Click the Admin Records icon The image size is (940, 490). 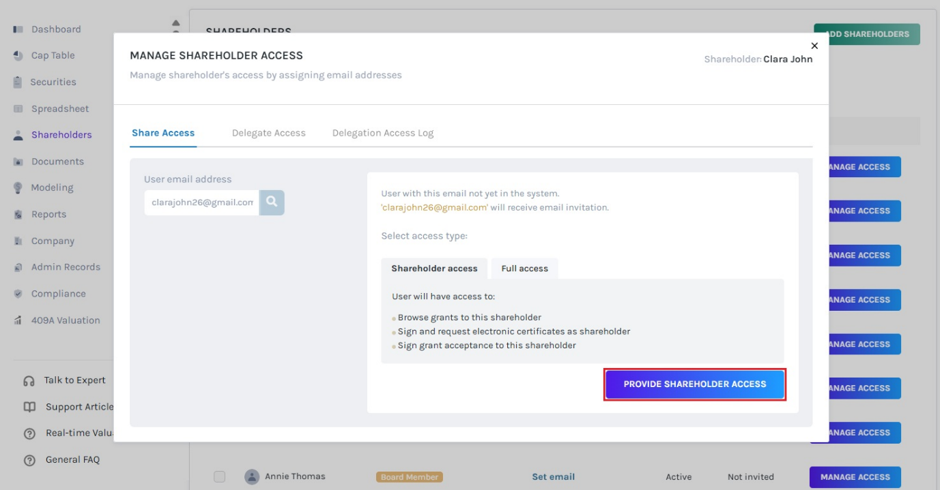[x=18, y=267]
